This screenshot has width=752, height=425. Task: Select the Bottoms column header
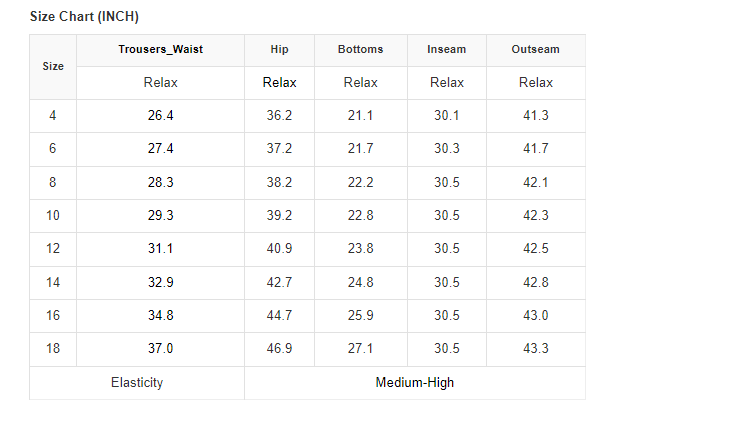(360, 49)
